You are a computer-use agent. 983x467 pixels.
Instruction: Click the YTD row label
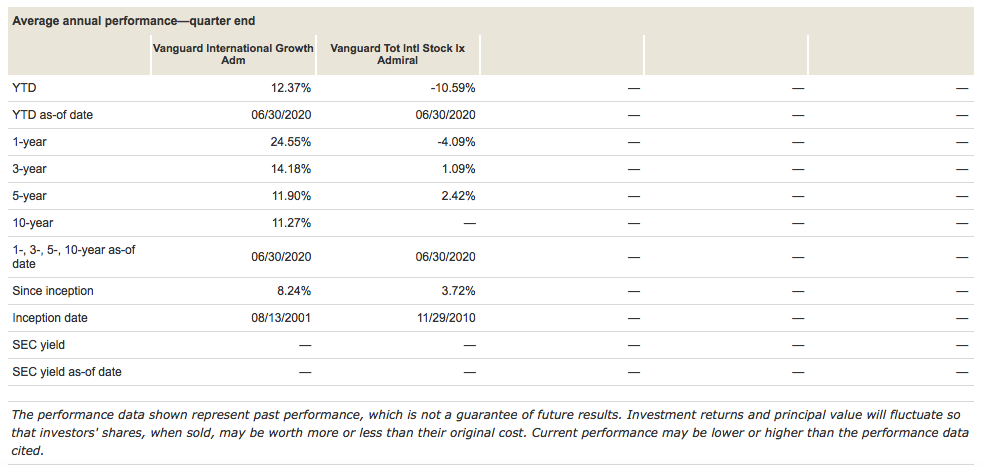[x=24, y=88]
